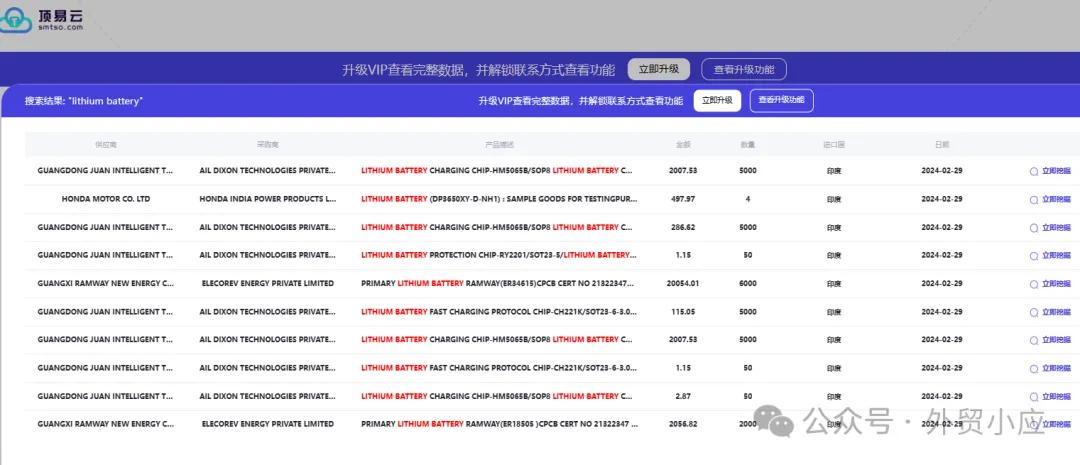Click 印度 in the 20054.01 amount row

[x=833, y=284]
